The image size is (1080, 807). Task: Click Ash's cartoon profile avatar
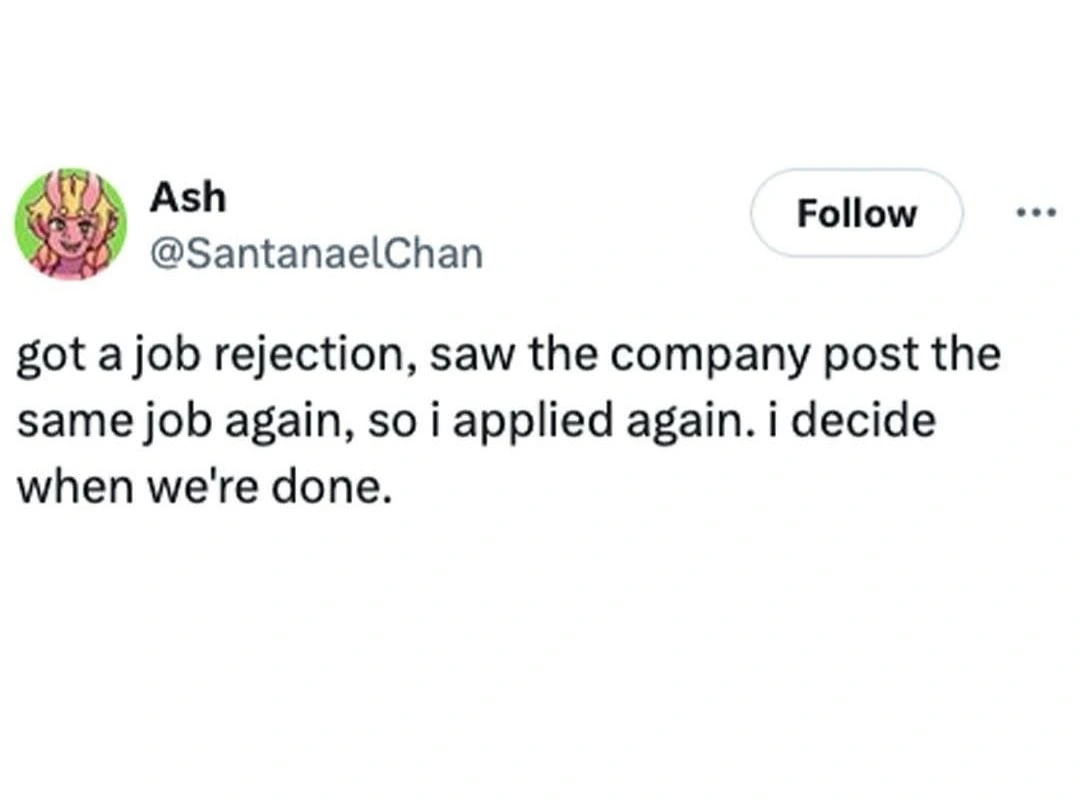coord(70,224)
